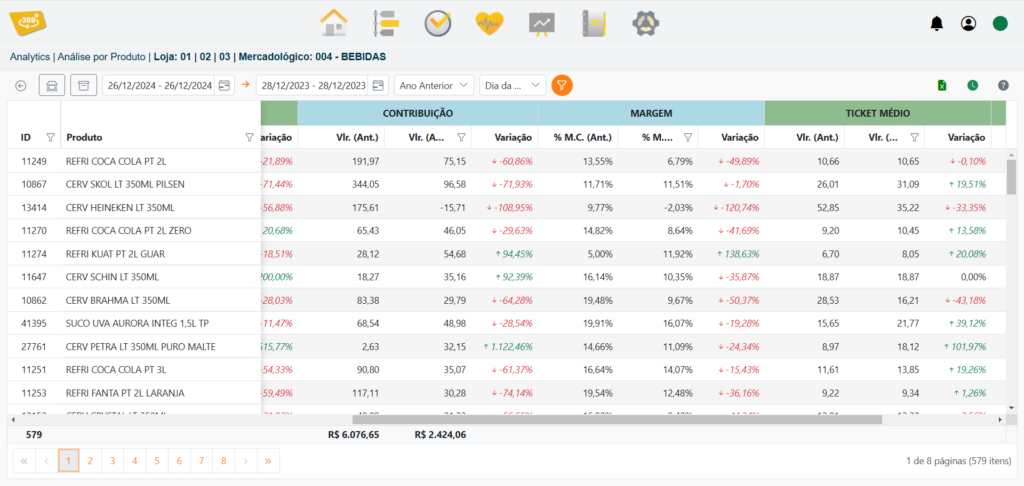Export to Excel icon

point(942,85)
